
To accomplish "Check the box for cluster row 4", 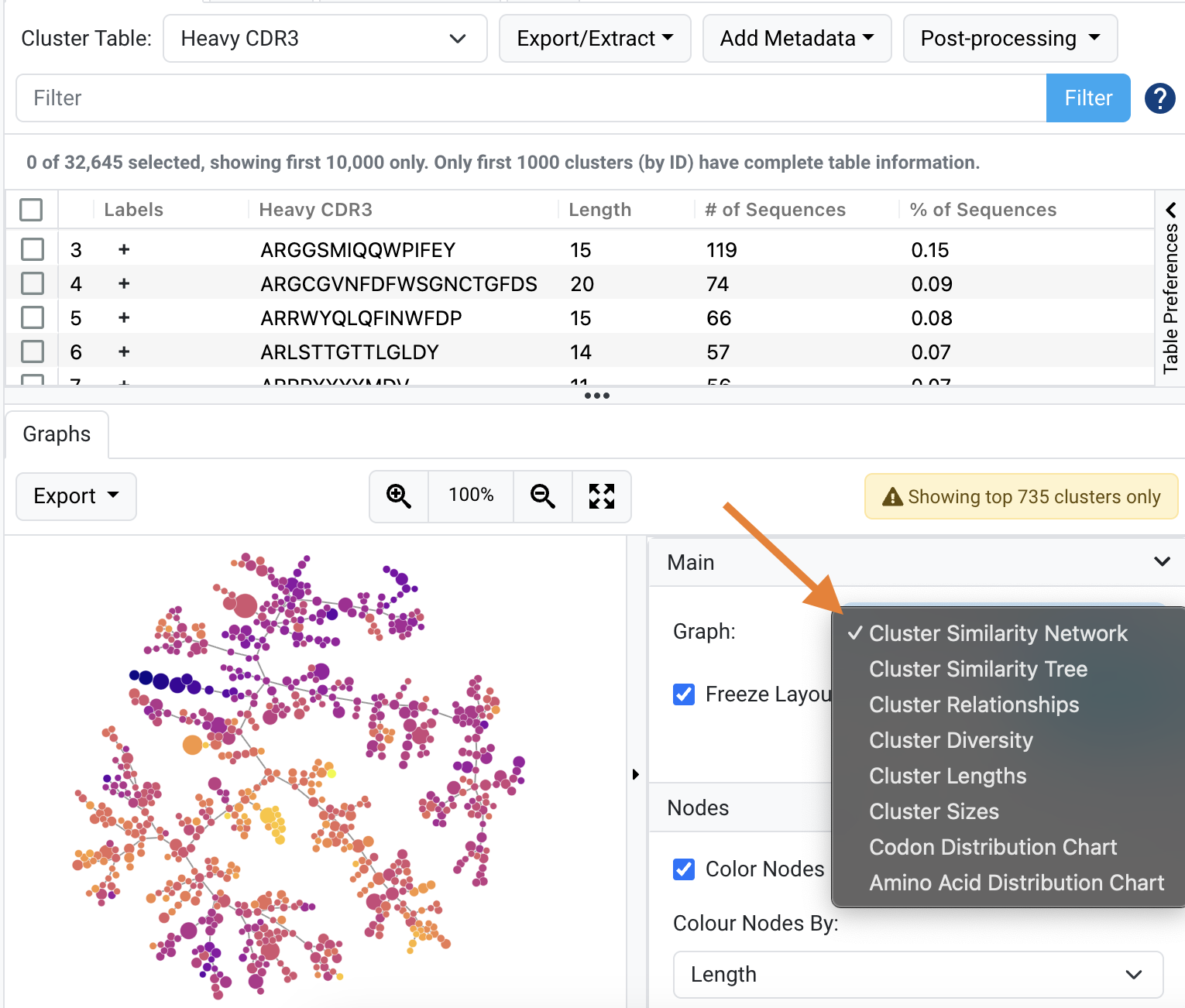I will [33, 283].
